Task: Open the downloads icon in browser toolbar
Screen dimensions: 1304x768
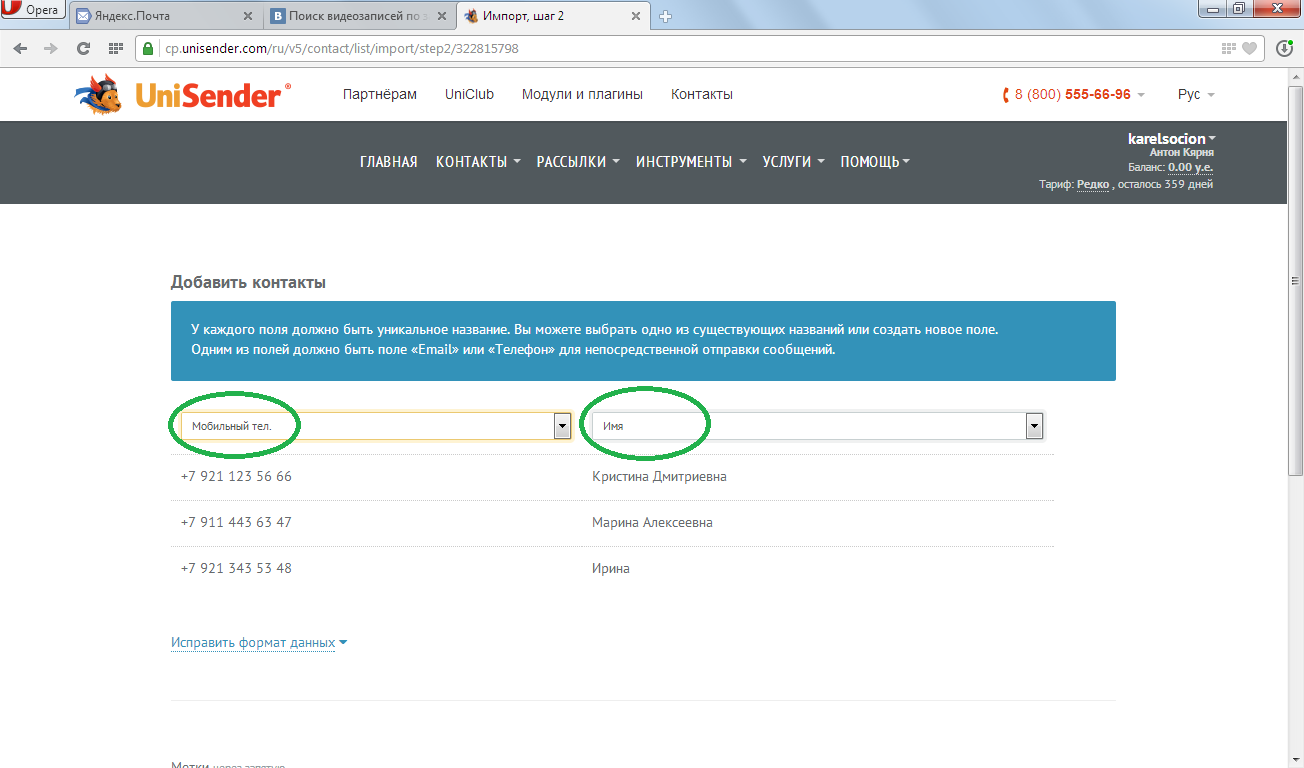Action: click(1285, 48)
